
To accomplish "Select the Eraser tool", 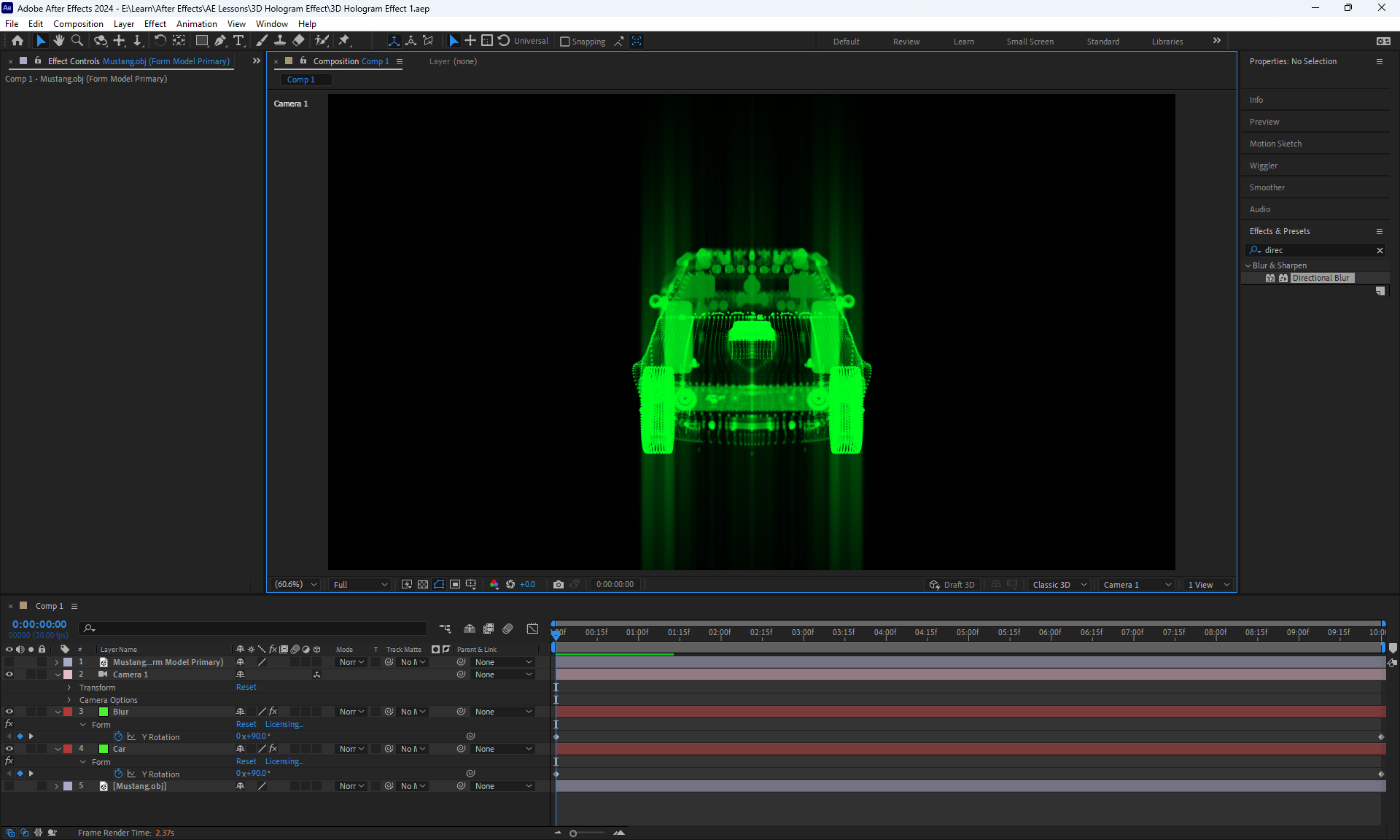I will coord(298,41).
